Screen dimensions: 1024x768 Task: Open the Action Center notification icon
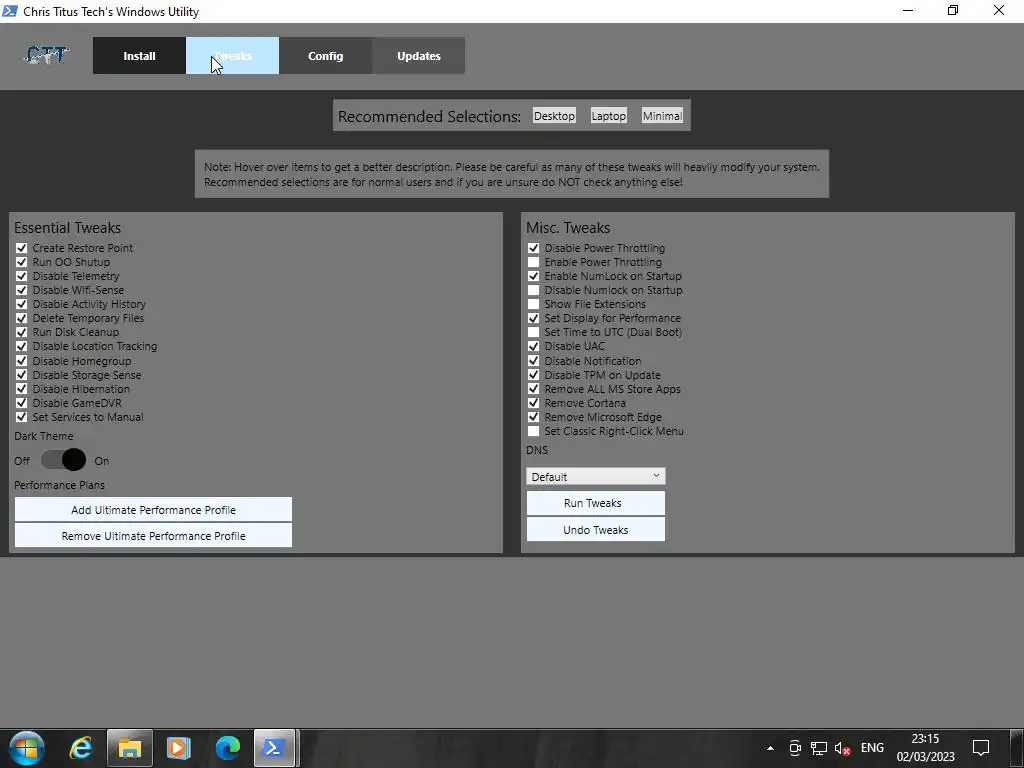pyautogui.click(x=980, y=748)
